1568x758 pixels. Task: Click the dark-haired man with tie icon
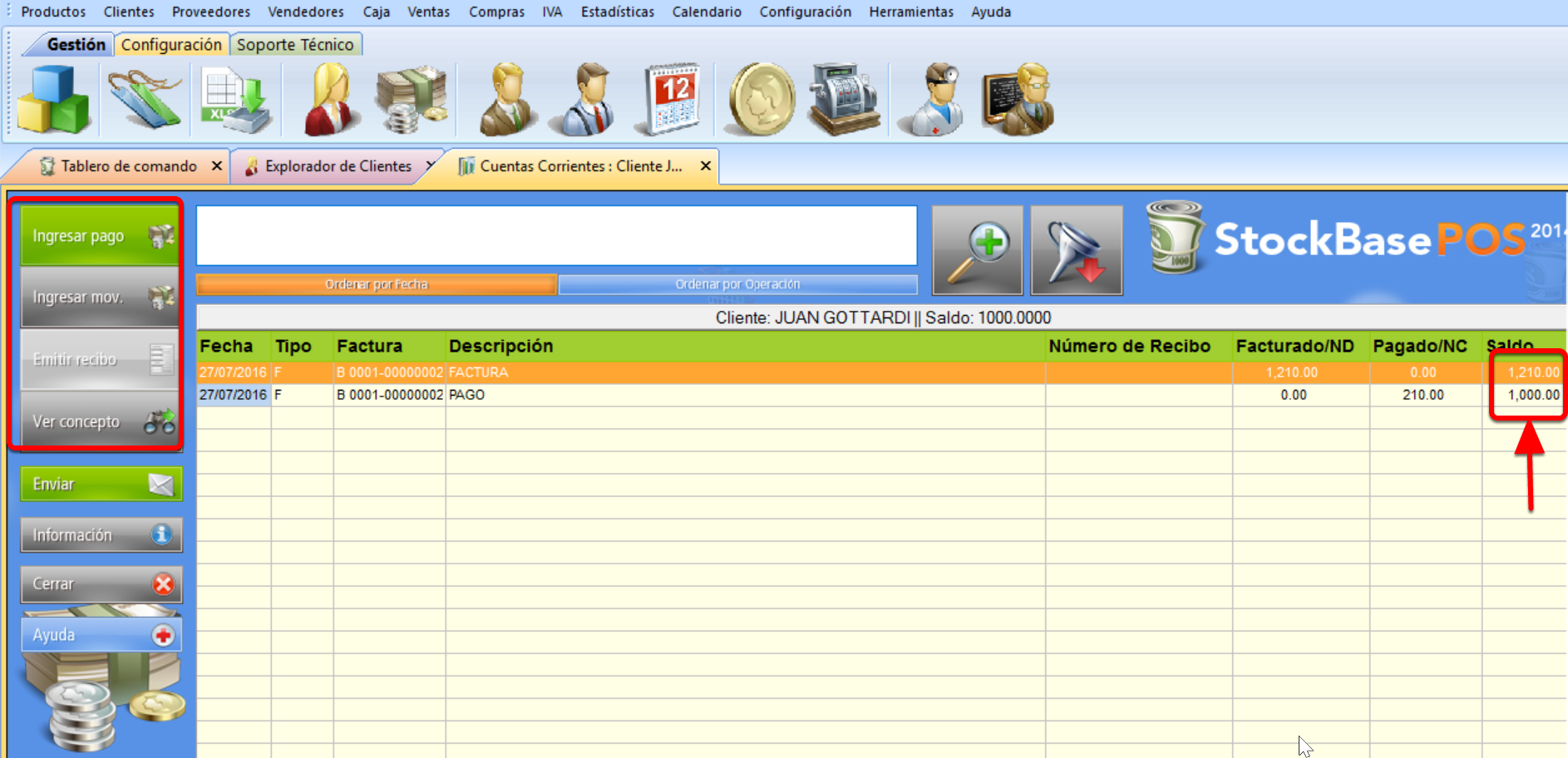point(589,99)
